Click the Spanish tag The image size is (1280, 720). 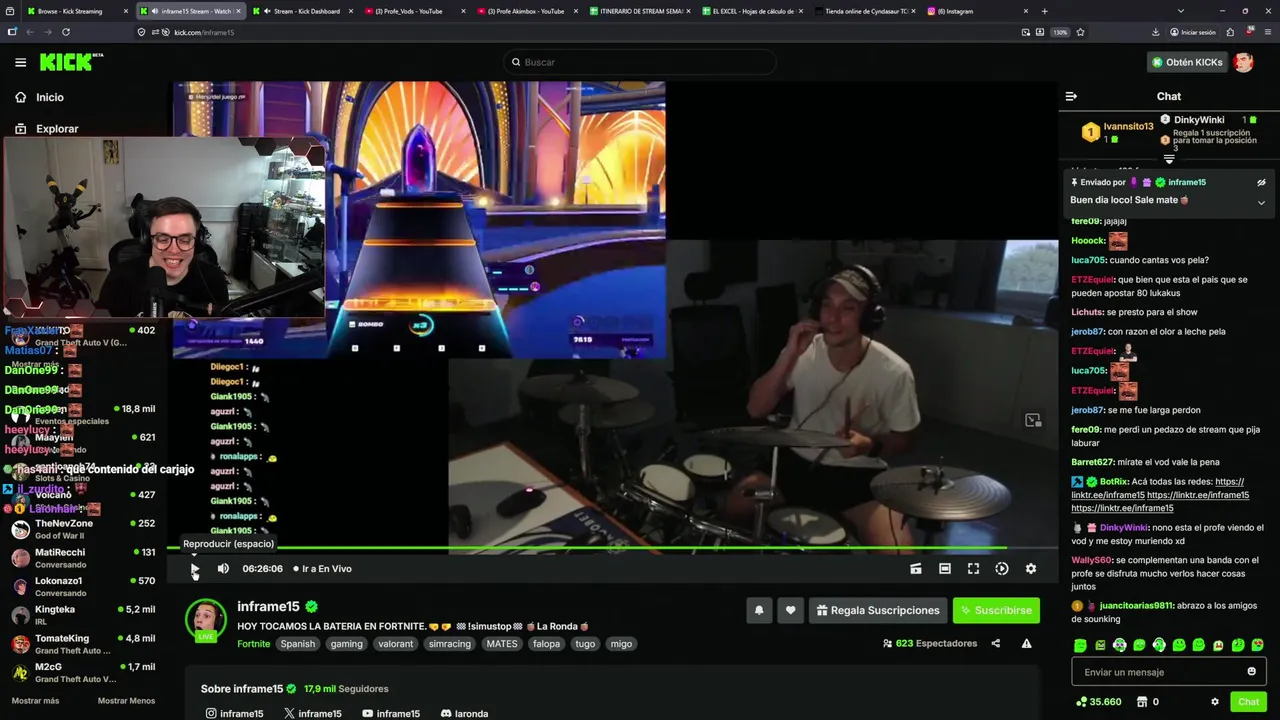297,644
